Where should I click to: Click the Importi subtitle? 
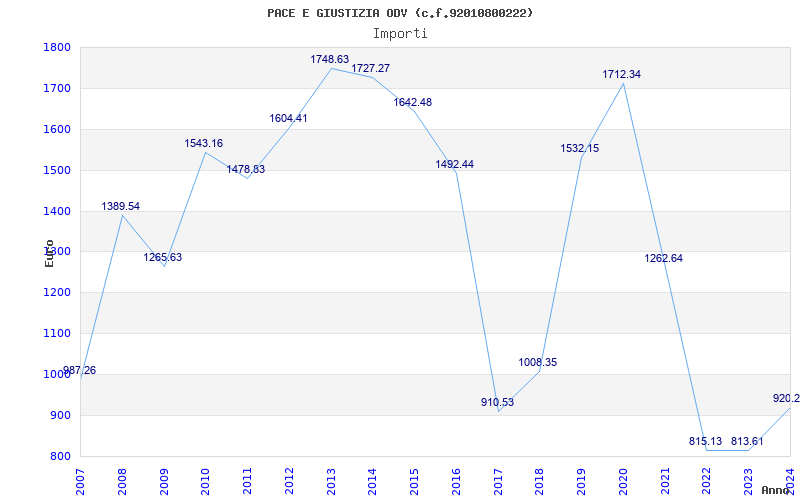400,34
